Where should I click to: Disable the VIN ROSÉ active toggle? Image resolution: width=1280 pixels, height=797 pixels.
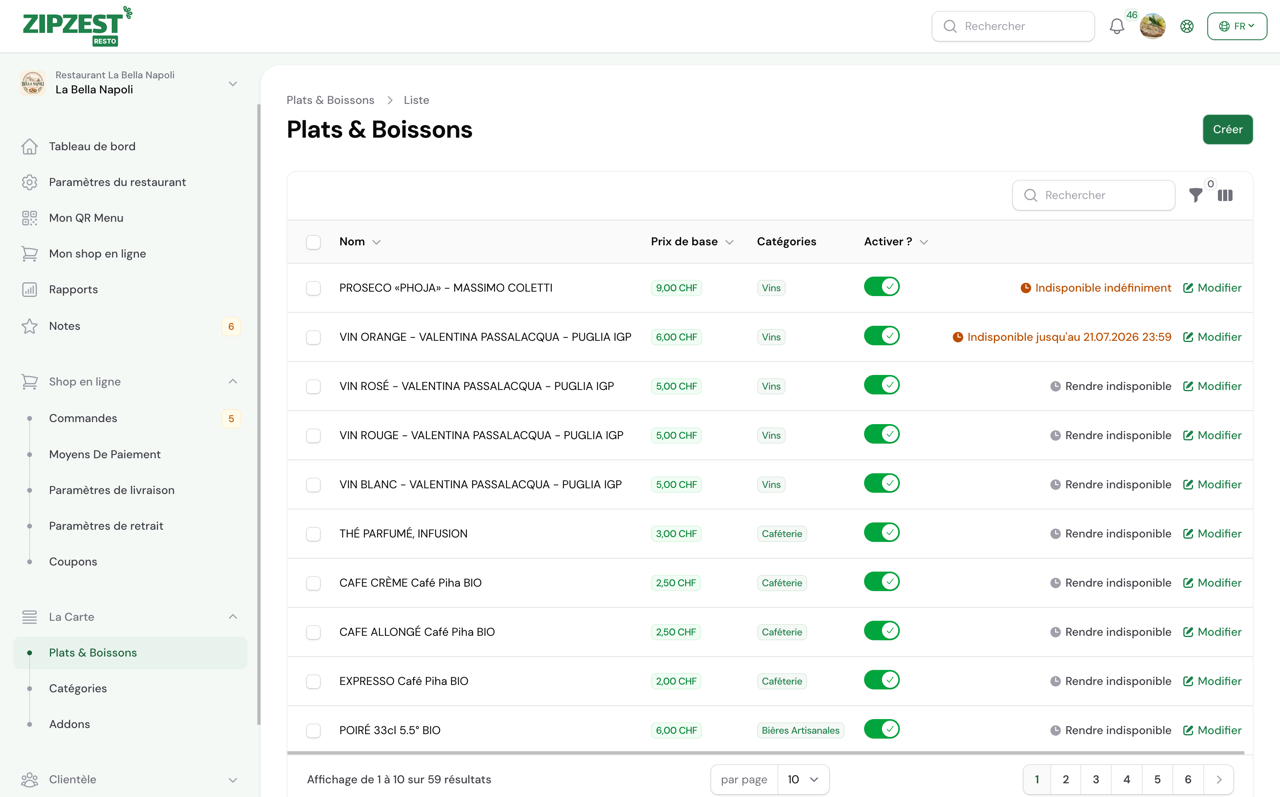(x=882, y=385)
